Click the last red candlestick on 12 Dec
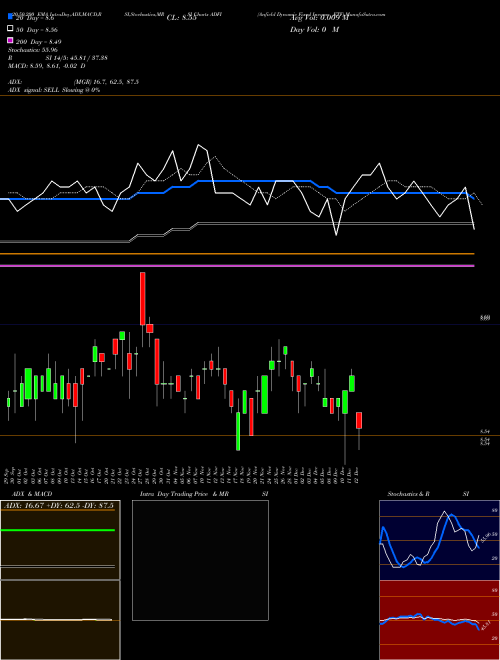 359,420
